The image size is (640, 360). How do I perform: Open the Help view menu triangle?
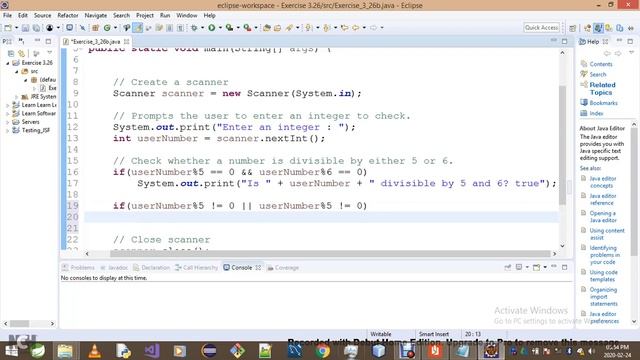tap(631, 53)
